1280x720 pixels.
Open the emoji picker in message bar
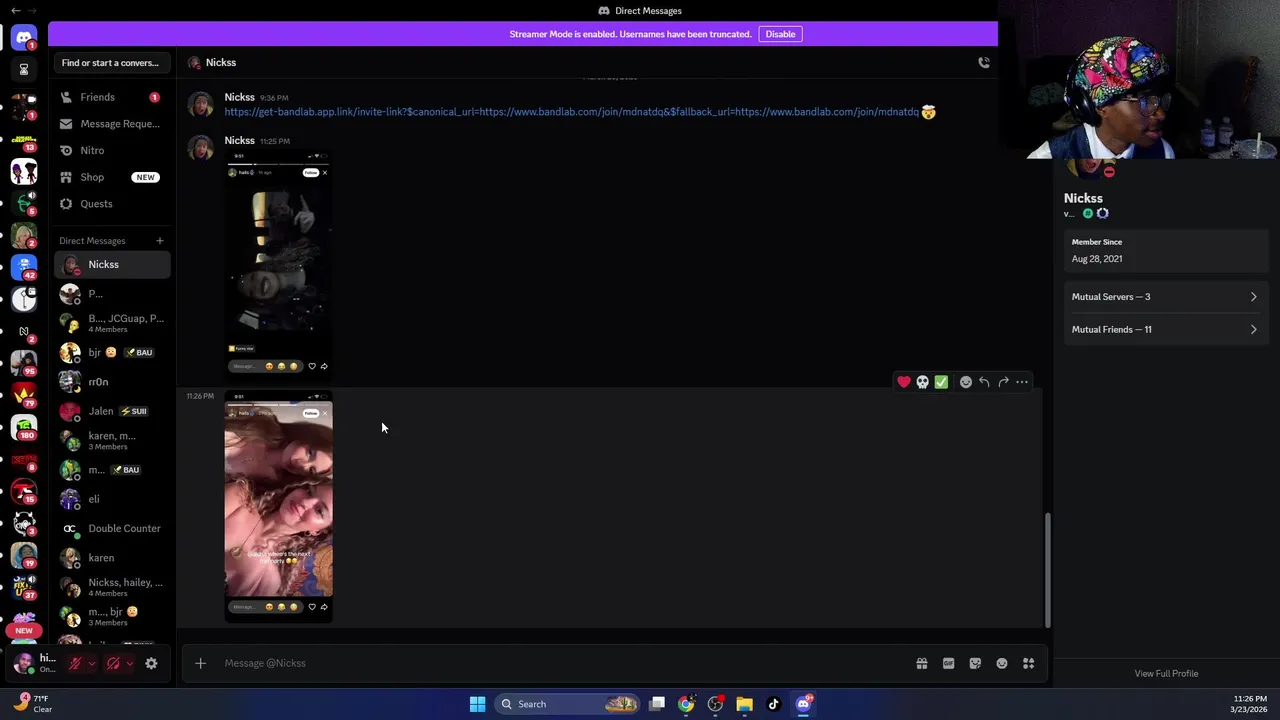coord(1002,663)
